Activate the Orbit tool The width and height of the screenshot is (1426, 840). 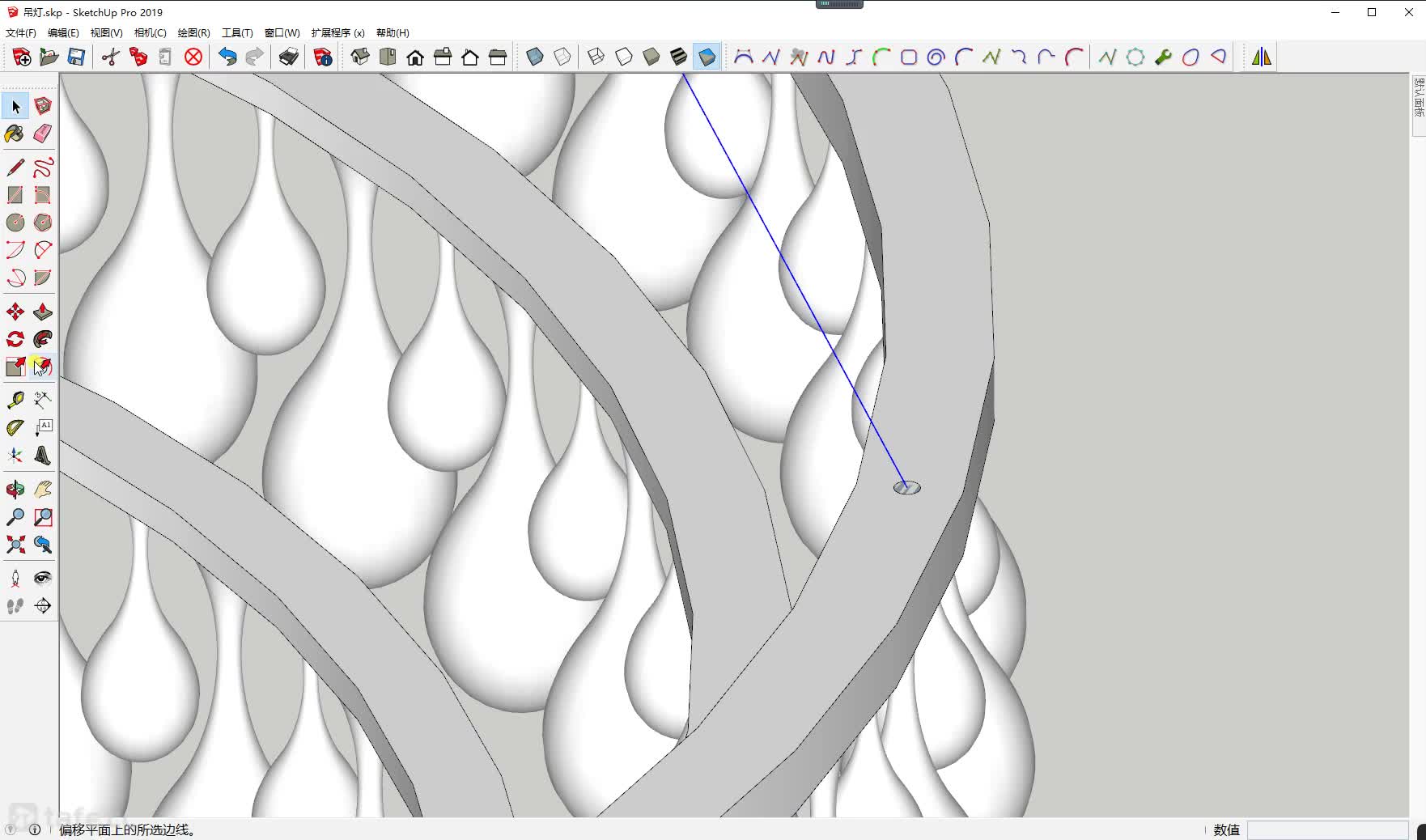coord(15,490)
